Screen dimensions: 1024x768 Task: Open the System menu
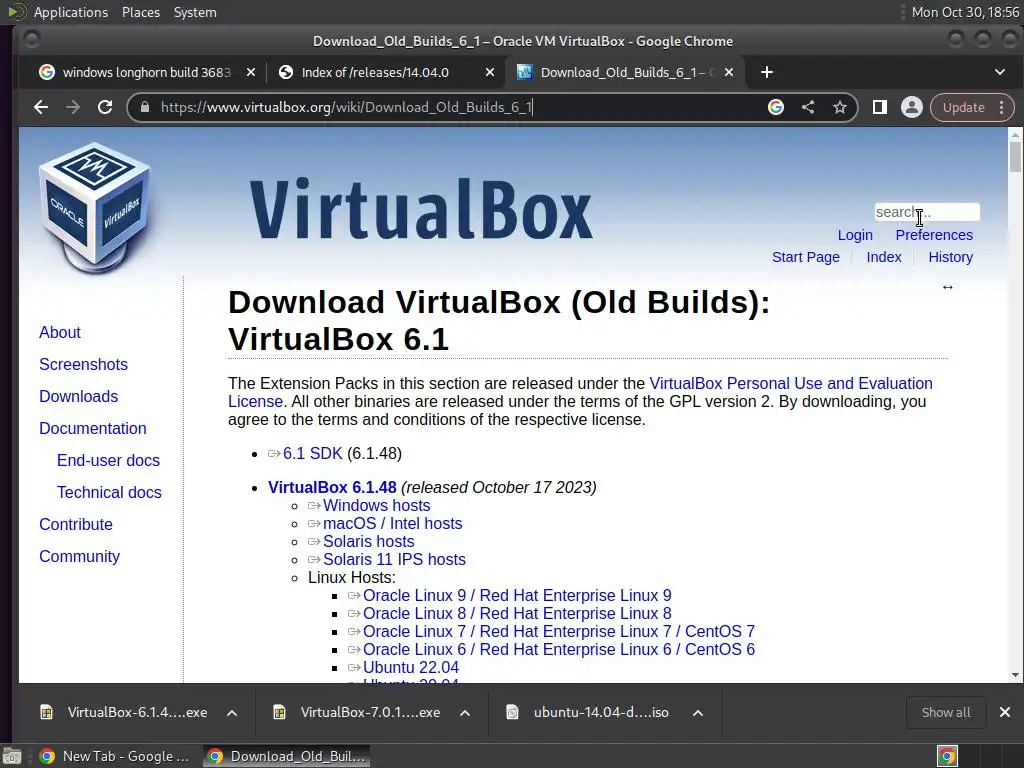pyautogui.click(x=195, y=12)
